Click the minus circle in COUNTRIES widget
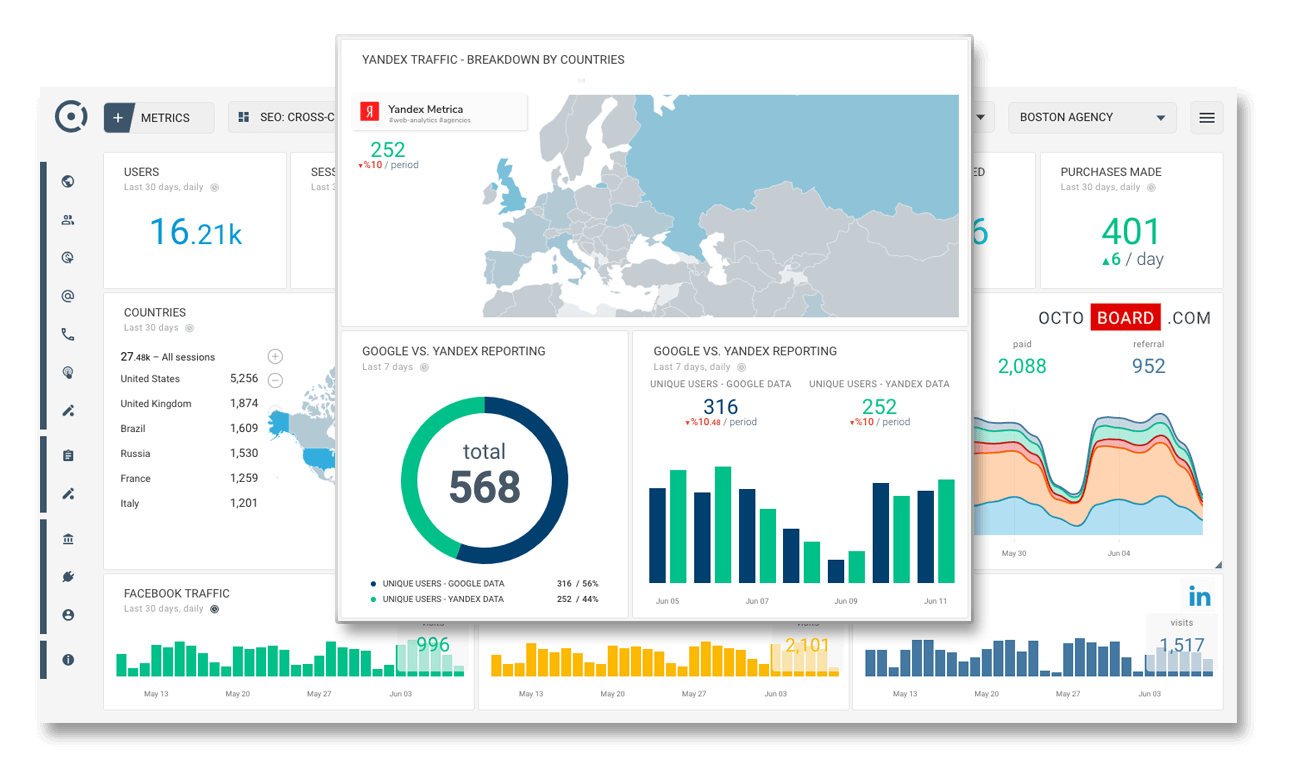1300x775 pixels. [275, 380]
